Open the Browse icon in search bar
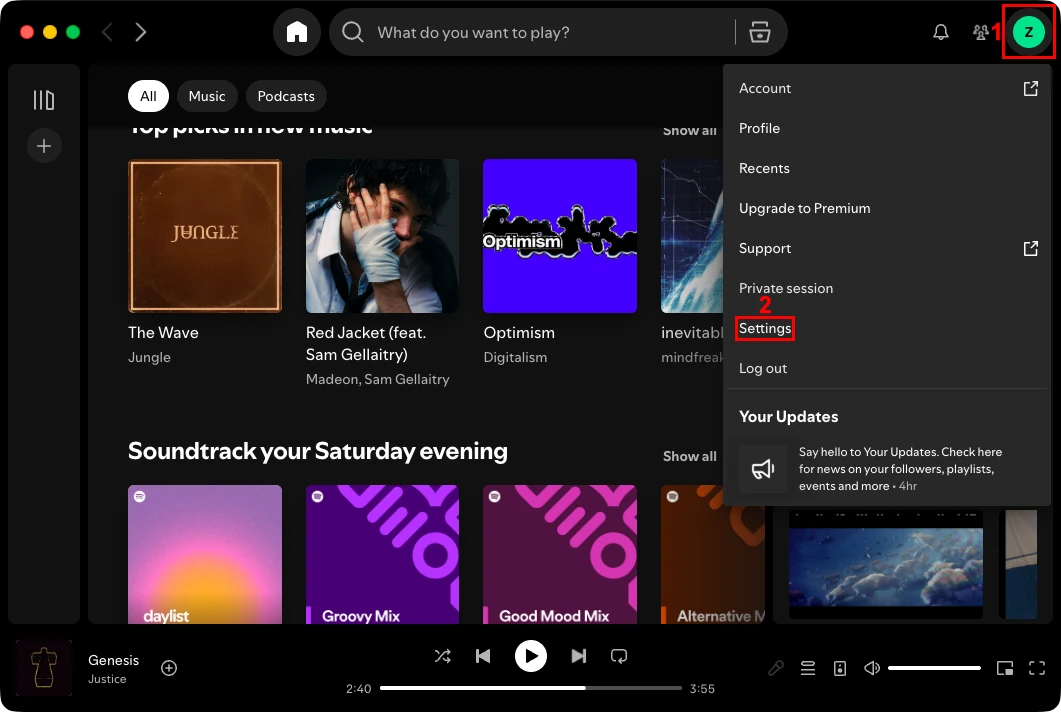The height and width of the screenshot is (712, 1061). pyautogui.click(x=759, y=32)
